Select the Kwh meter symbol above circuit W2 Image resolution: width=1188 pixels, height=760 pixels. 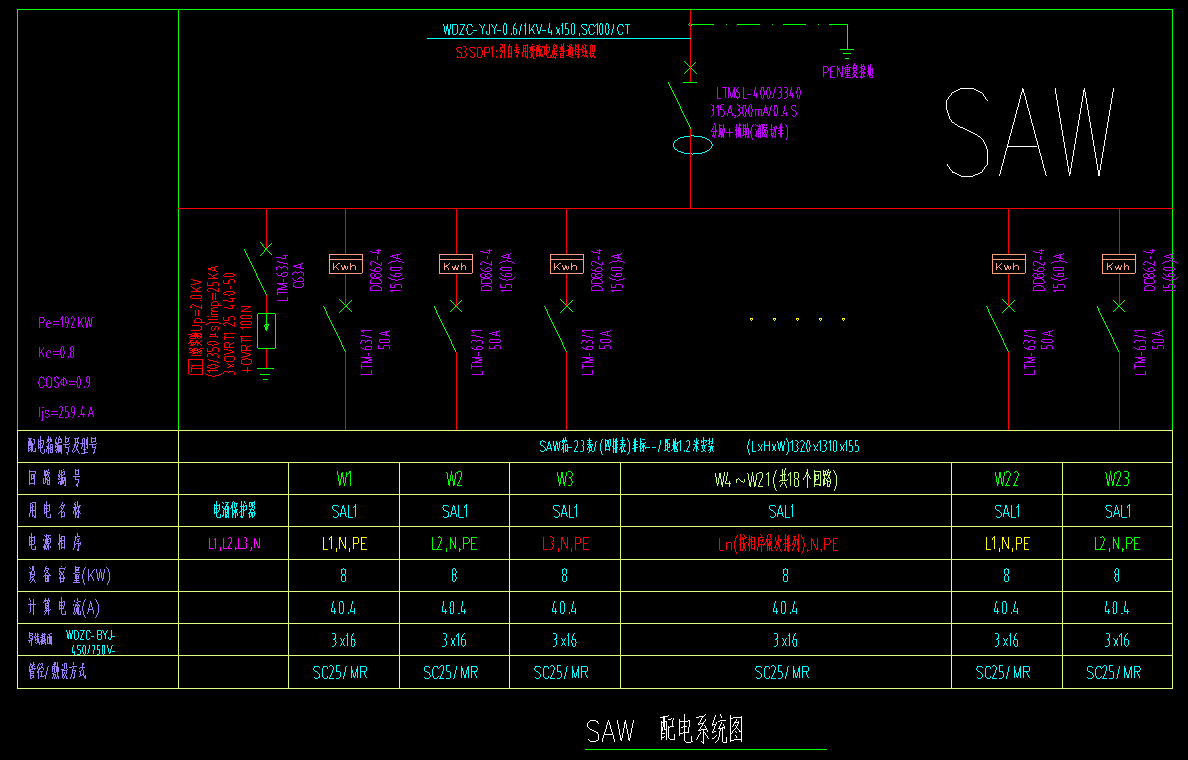456,264
